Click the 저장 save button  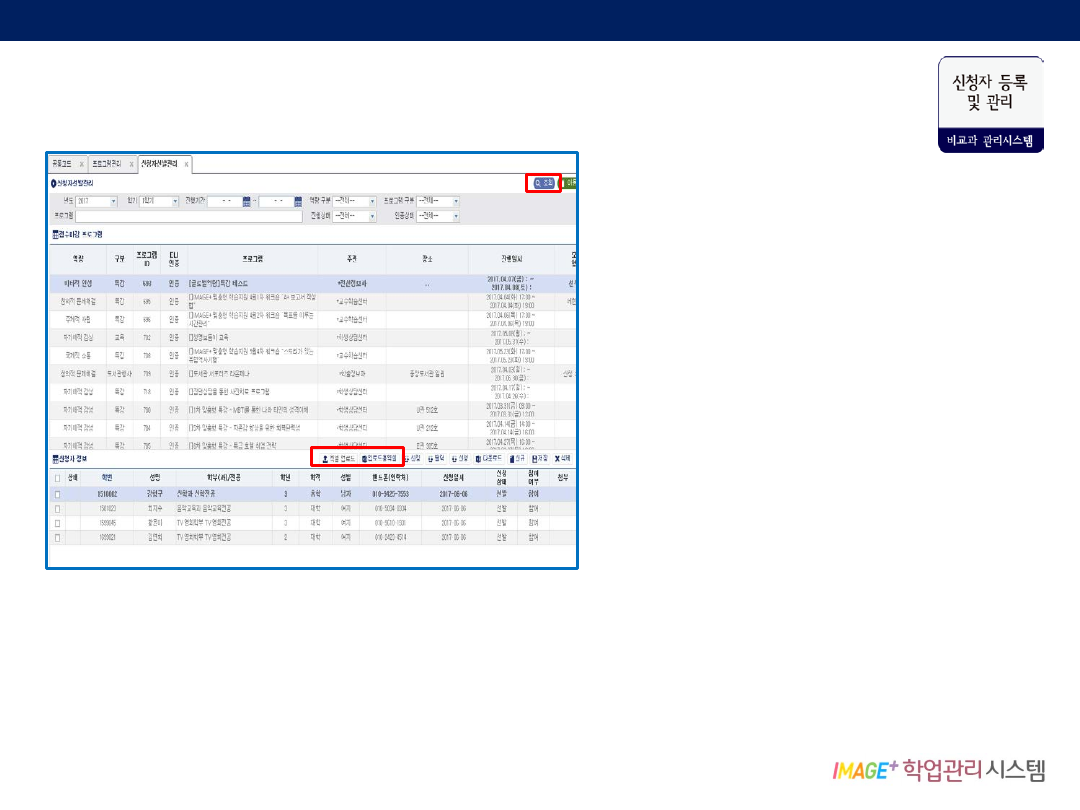(x=541, y=458)
